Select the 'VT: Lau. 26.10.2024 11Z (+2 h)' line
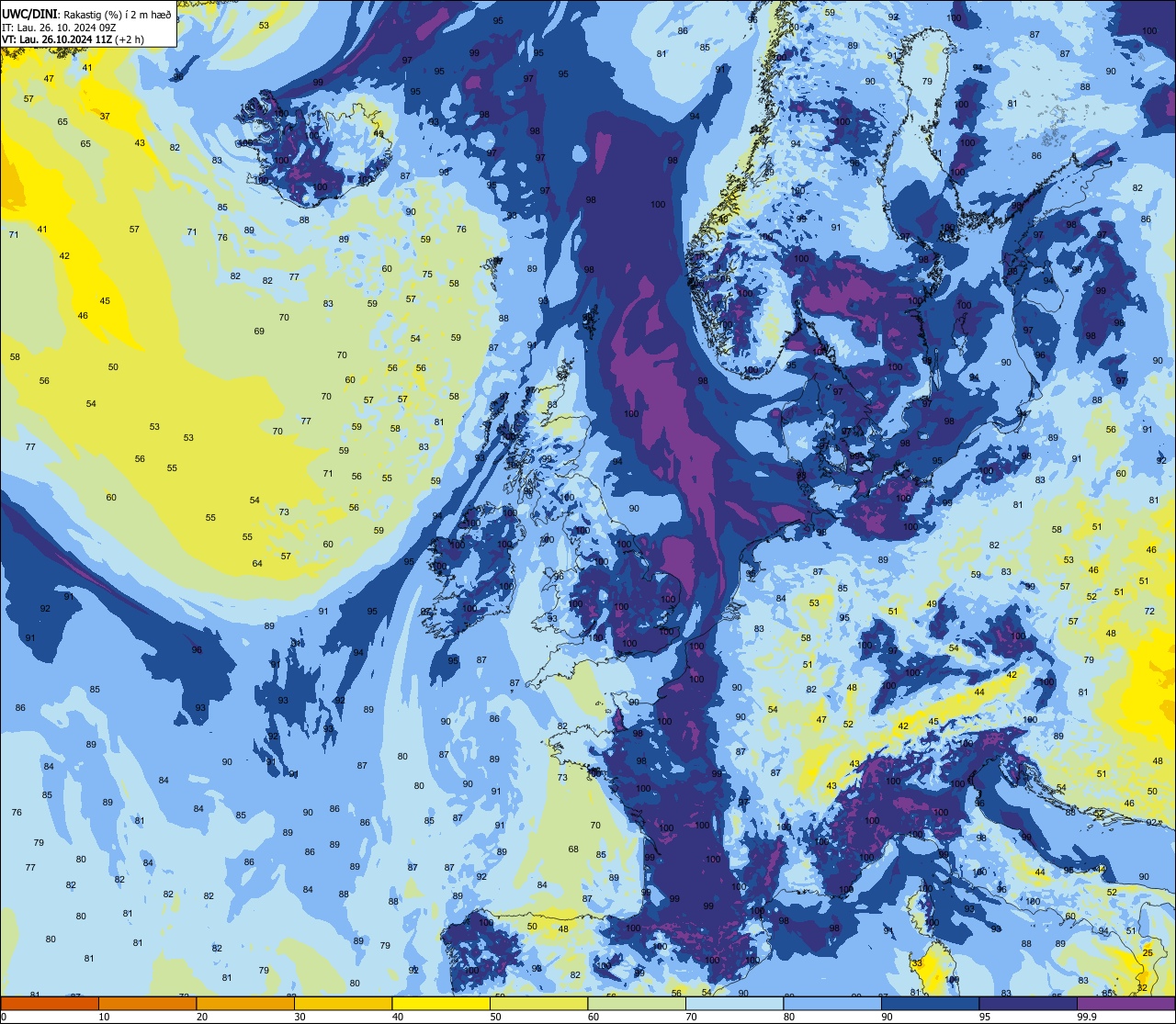Image resolution: width=1176 pixels, height=1024 pixels. tap(73, 39)
